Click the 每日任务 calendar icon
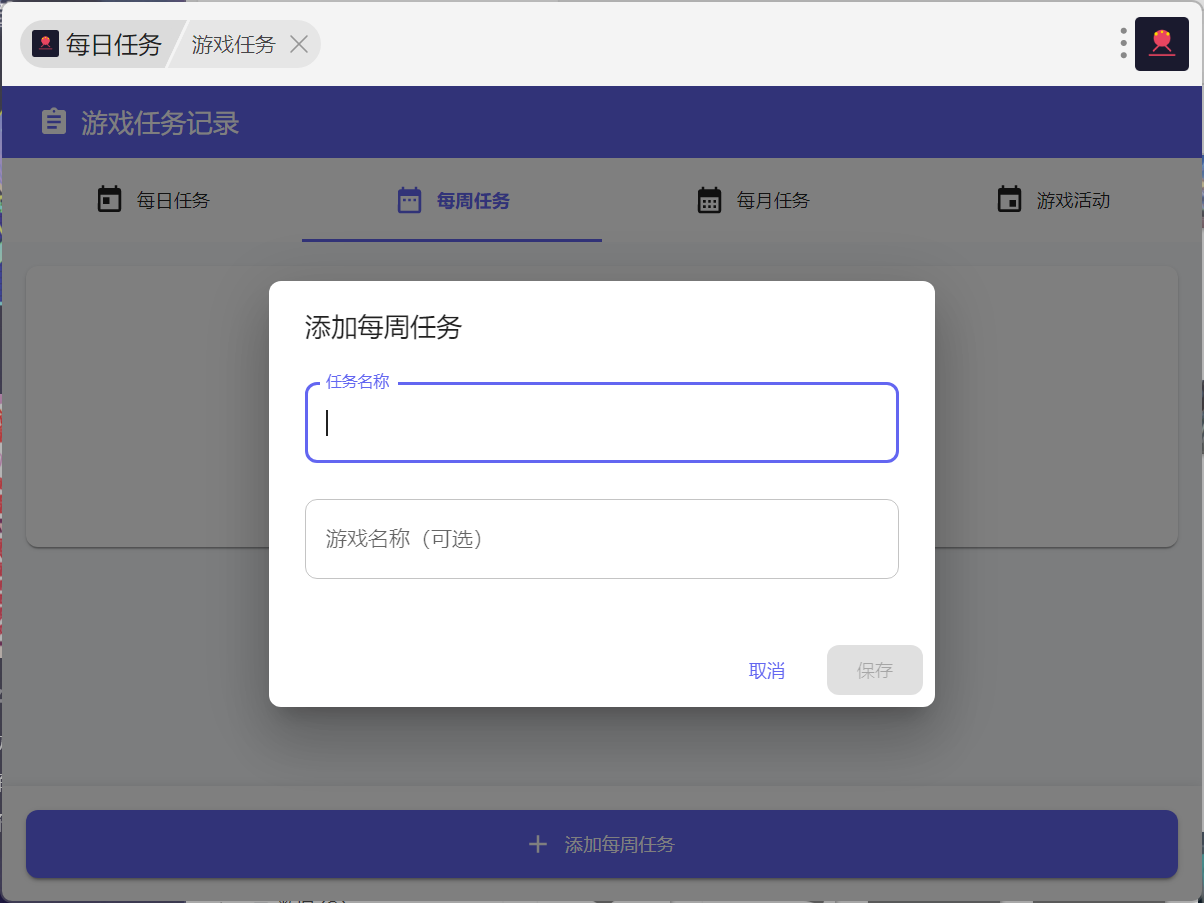 point(109,199)
